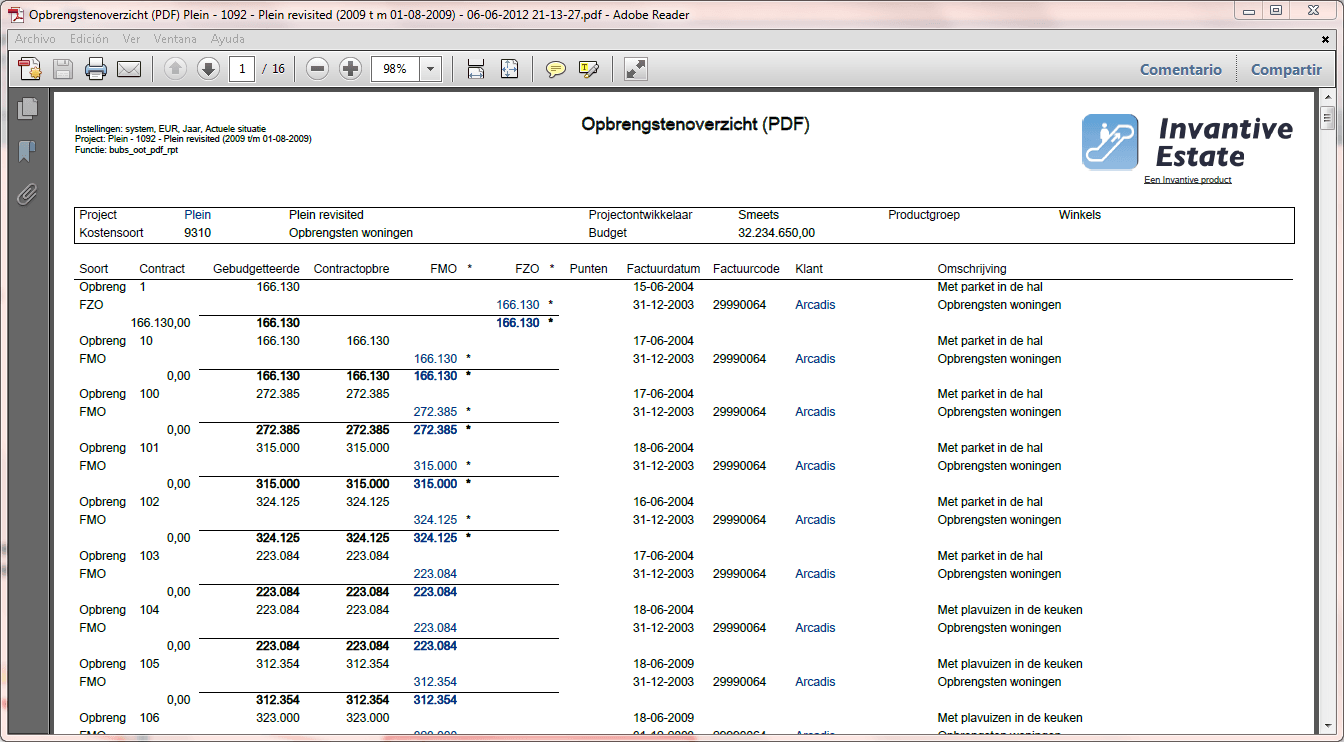Click the Save file icon
The image size is (1344, 742).
(63, 69)
